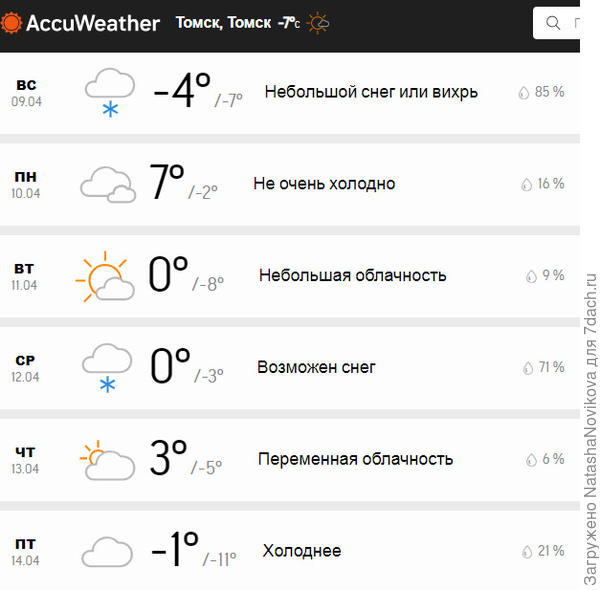Click Monday's cloudy weather icon
Image resolution: width=600 pixels, height=590 pixels.
pyautogui.click(x=107, y=184)
